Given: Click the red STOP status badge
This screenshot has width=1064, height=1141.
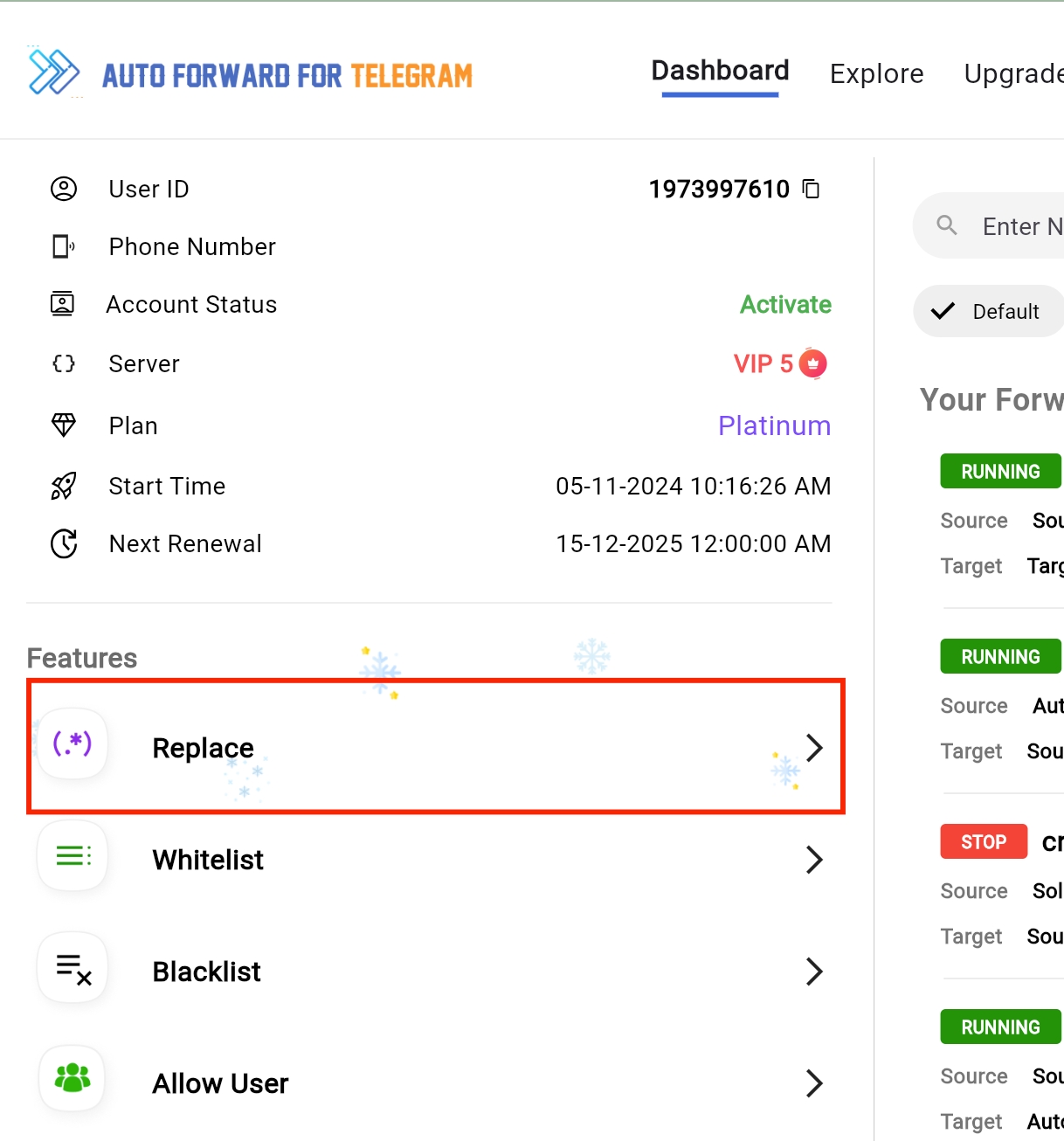Looking at the screenshot, I should point(984,842).
